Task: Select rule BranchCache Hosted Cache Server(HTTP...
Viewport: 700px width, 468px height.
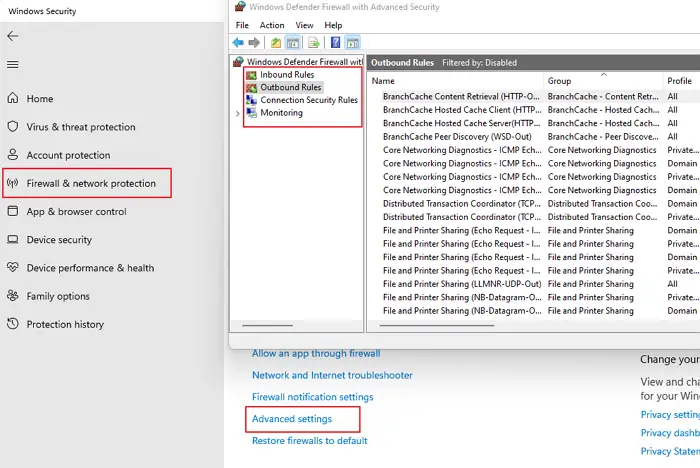Action: (461, 123)
